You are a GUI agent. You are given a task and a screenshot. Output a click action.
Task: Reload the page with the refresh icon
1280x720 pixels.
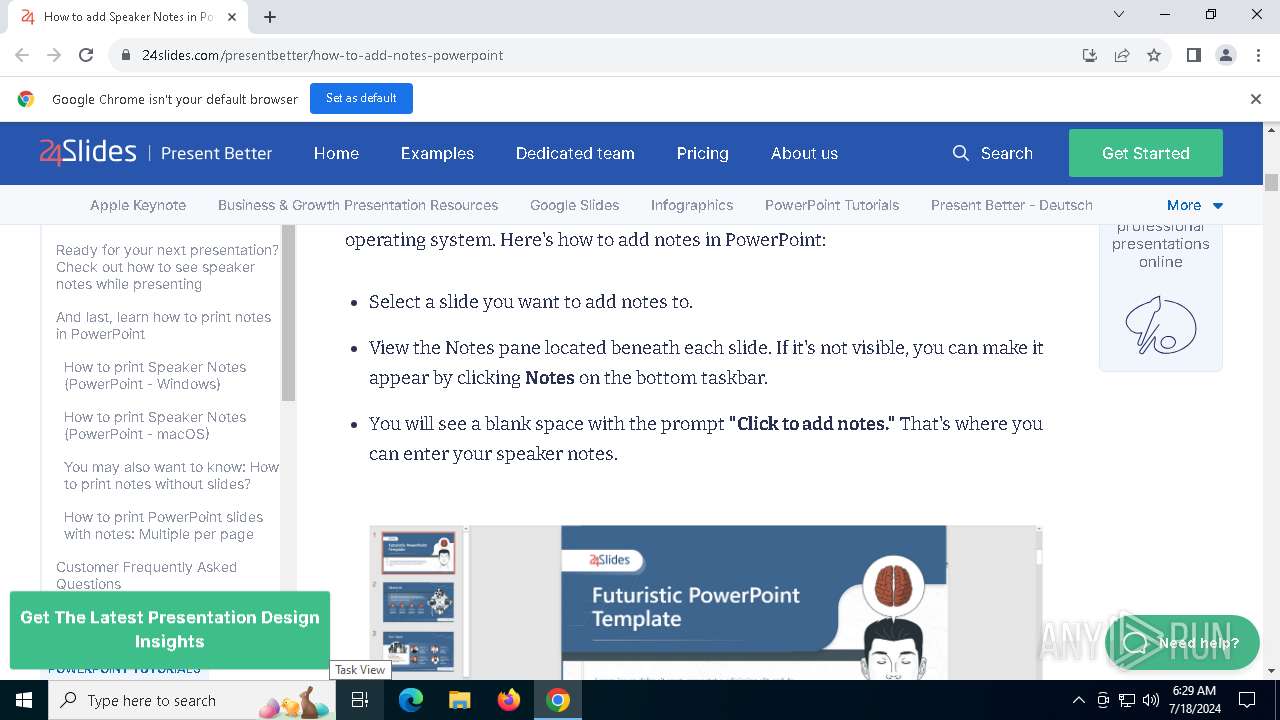[x=86, y=55]
